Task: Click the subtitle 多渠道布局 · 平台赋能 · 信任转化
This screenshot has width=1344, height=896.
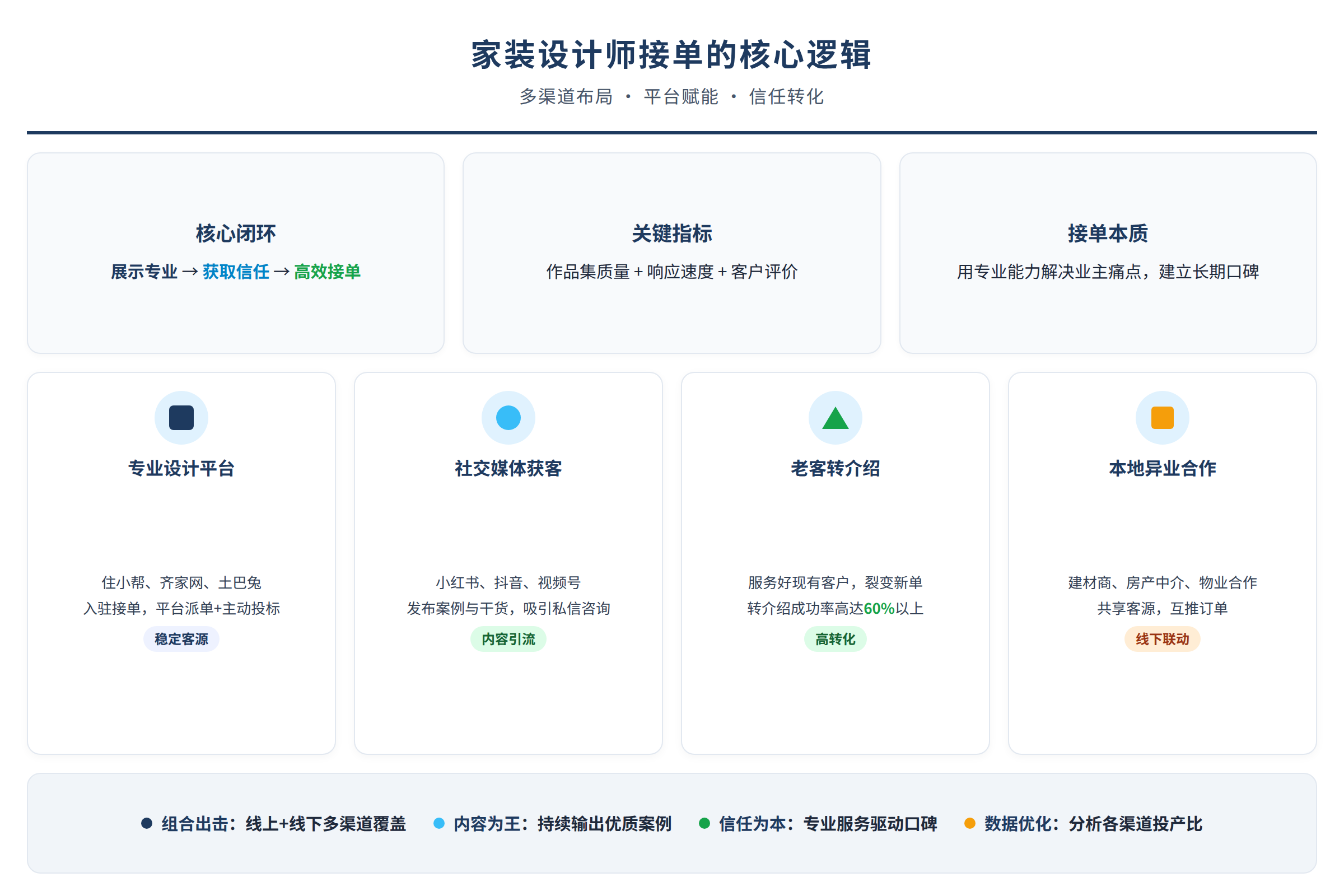Action: tap(671, 96)
